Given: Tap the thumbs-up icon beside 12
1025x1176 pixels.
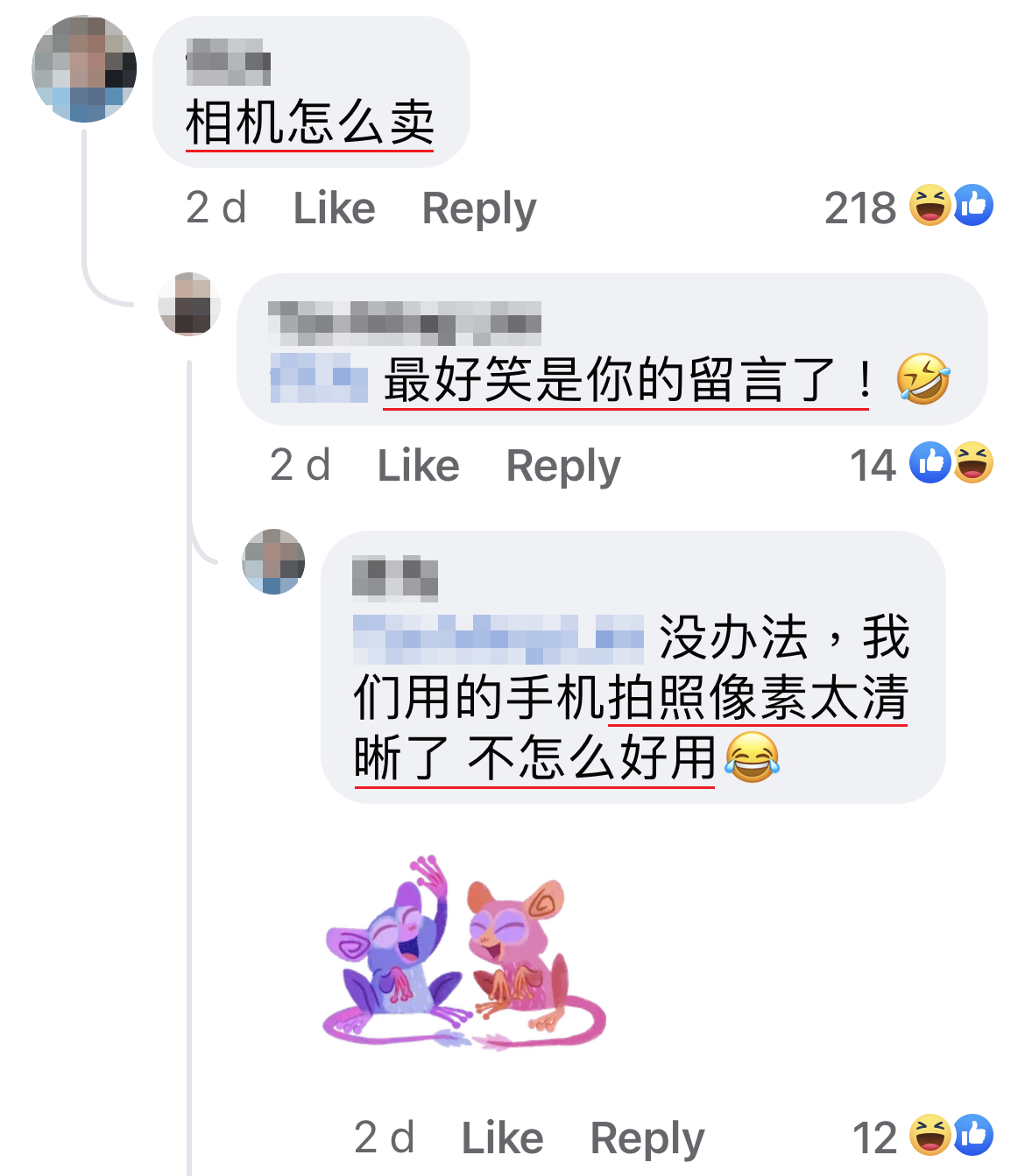Looking at the screenshot, I should click(x=972, y=1136).
